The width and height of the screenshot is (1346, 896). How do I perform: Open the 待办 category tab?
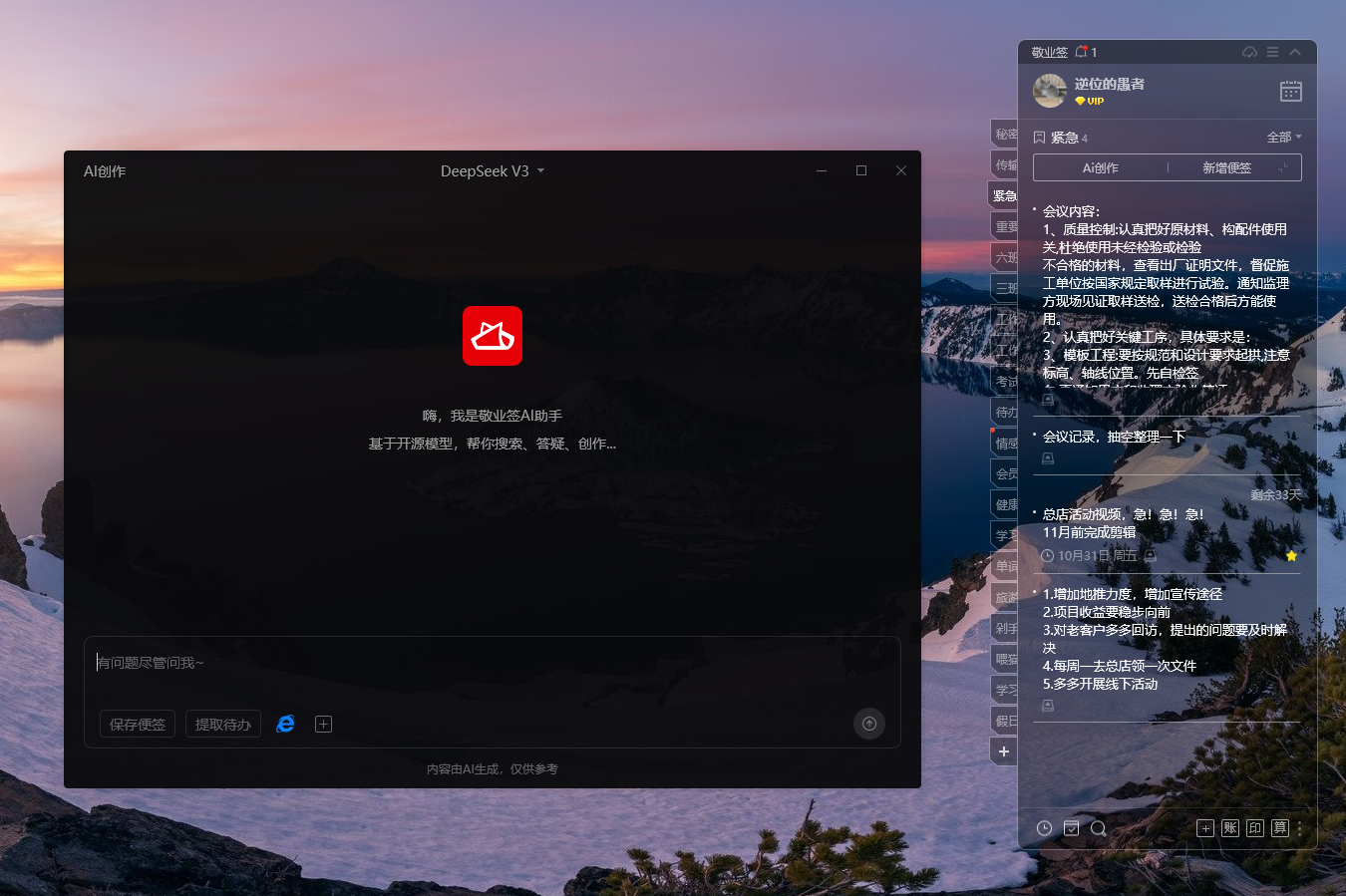click(x=1005, y=413)
